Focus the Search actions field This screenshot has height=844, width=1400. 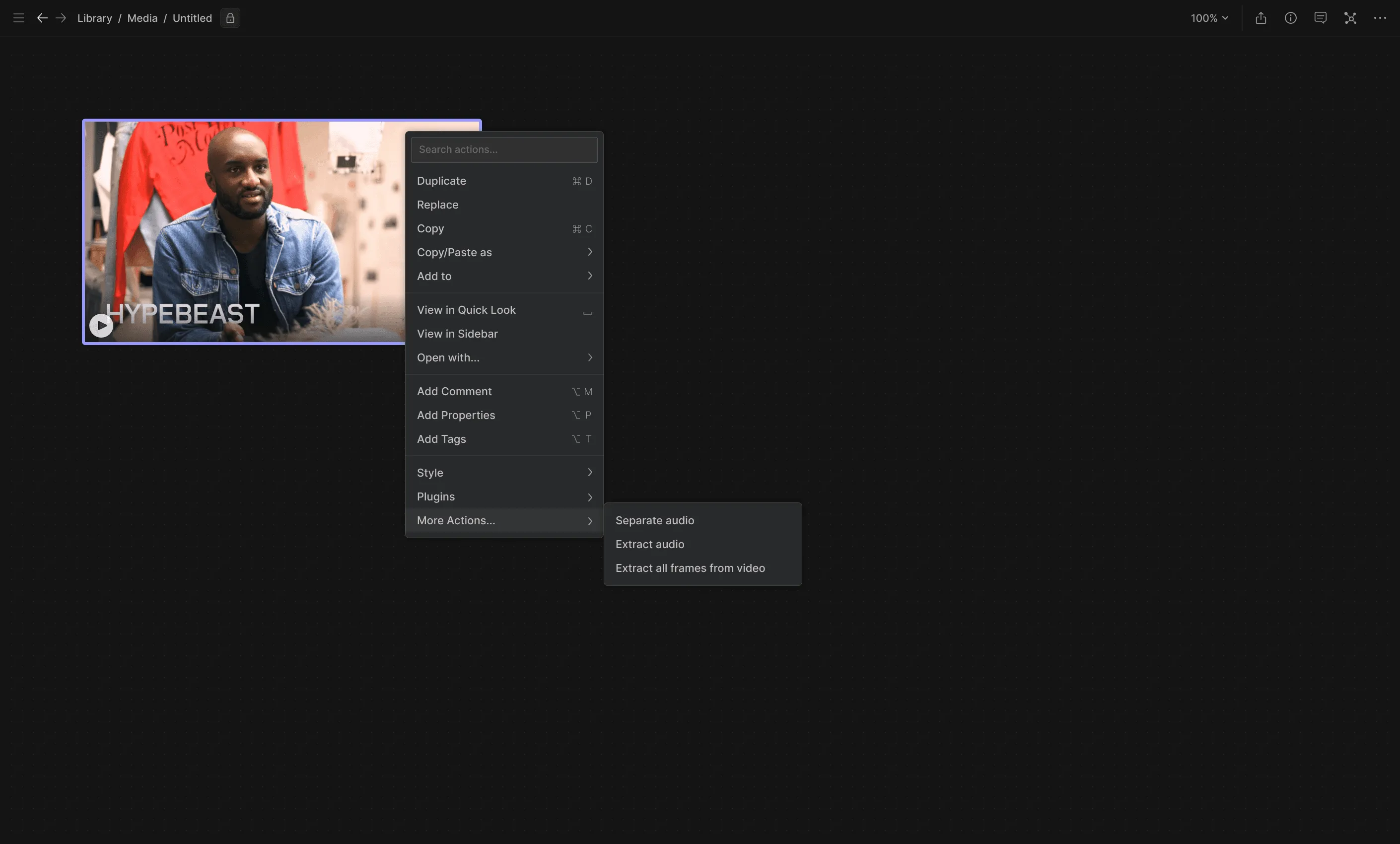(x=504, y=149)
